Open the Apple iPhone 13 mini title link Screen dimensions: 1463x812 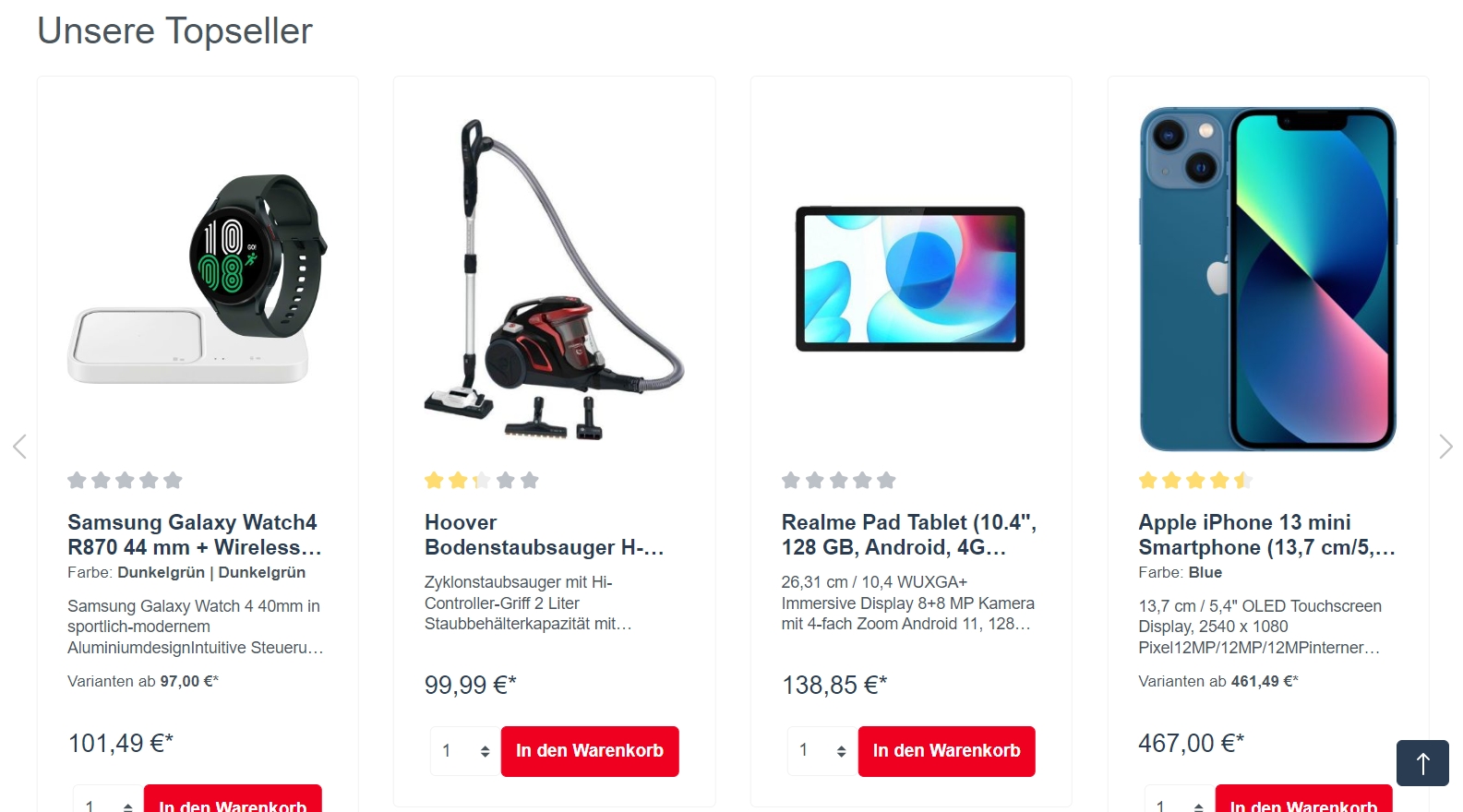coord(1267,535)
